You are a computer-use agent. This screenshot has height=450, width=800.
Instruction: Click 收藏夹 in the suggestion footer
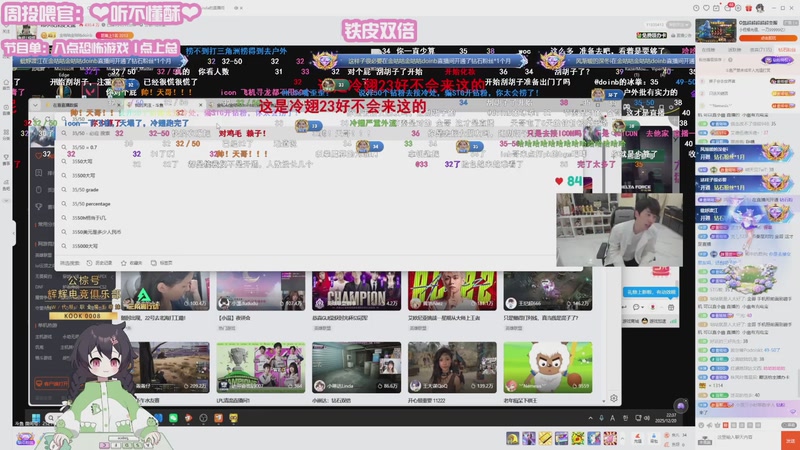click(132, 263)
